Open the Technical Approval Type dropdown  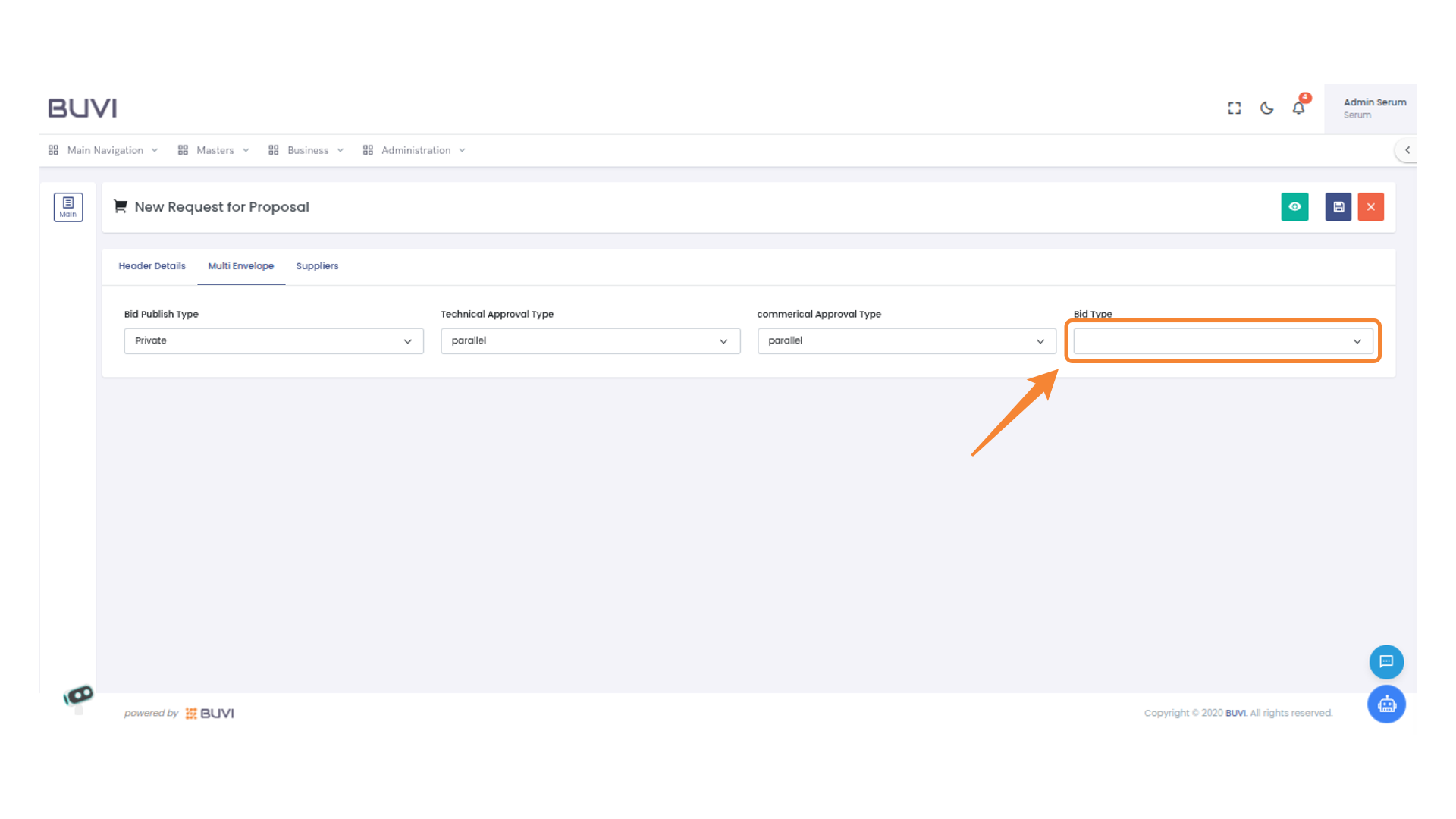coord(590,340)
